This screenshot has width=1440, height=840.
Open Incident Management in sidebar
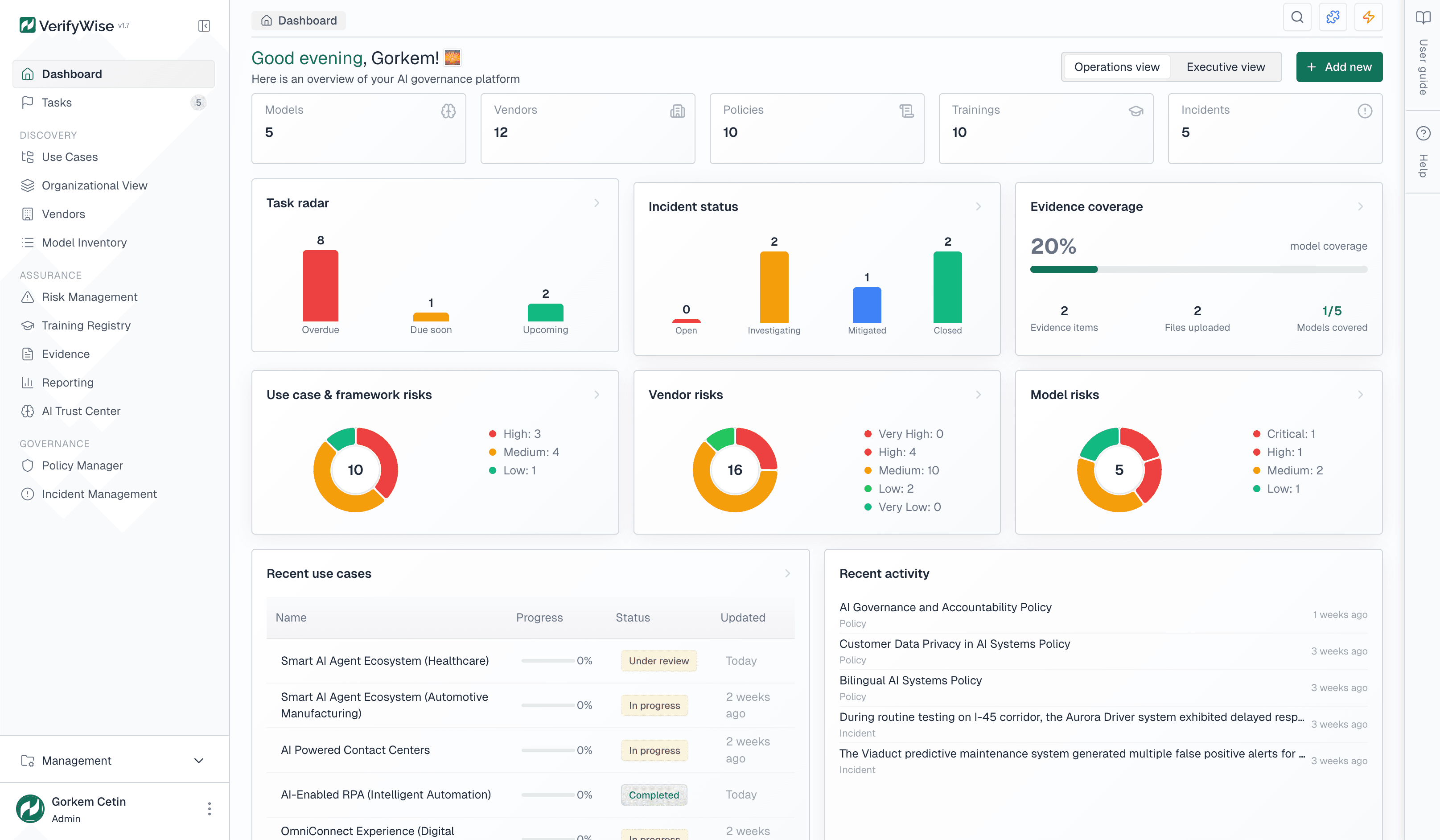coord(114,494)
